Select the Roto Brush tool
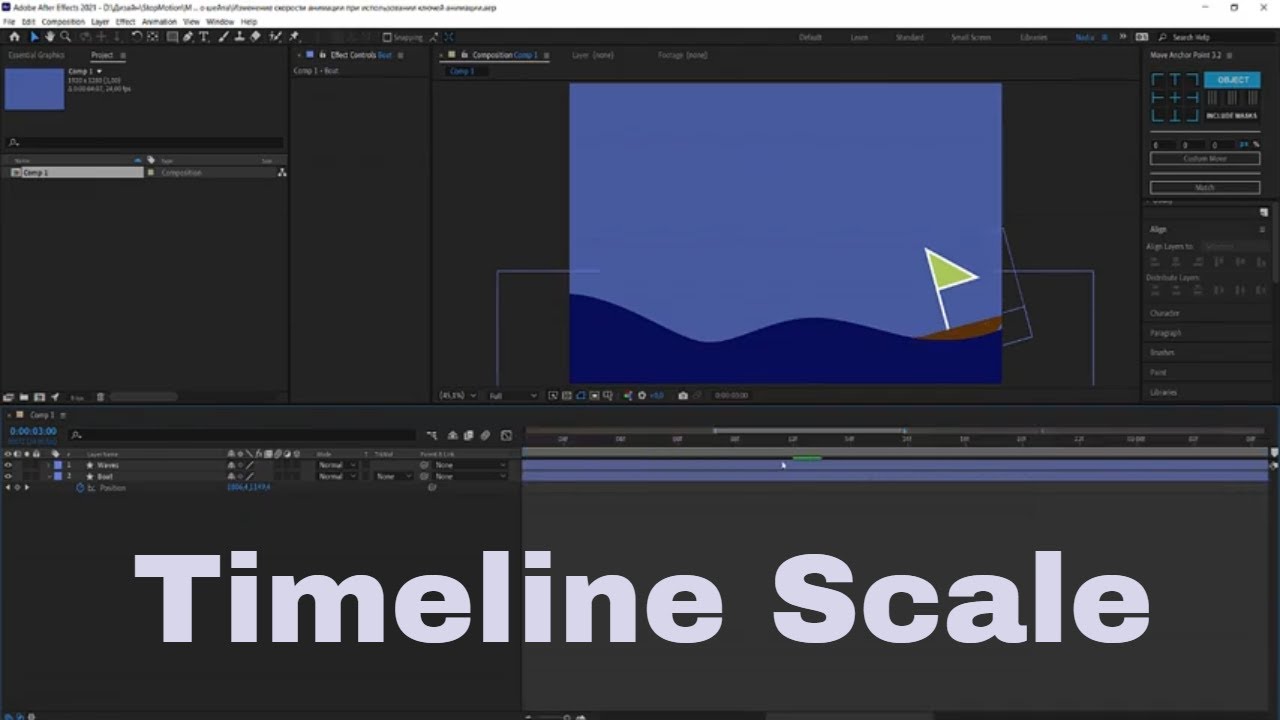Screen dimensions: 1280x720 click(x=274, y=37)
